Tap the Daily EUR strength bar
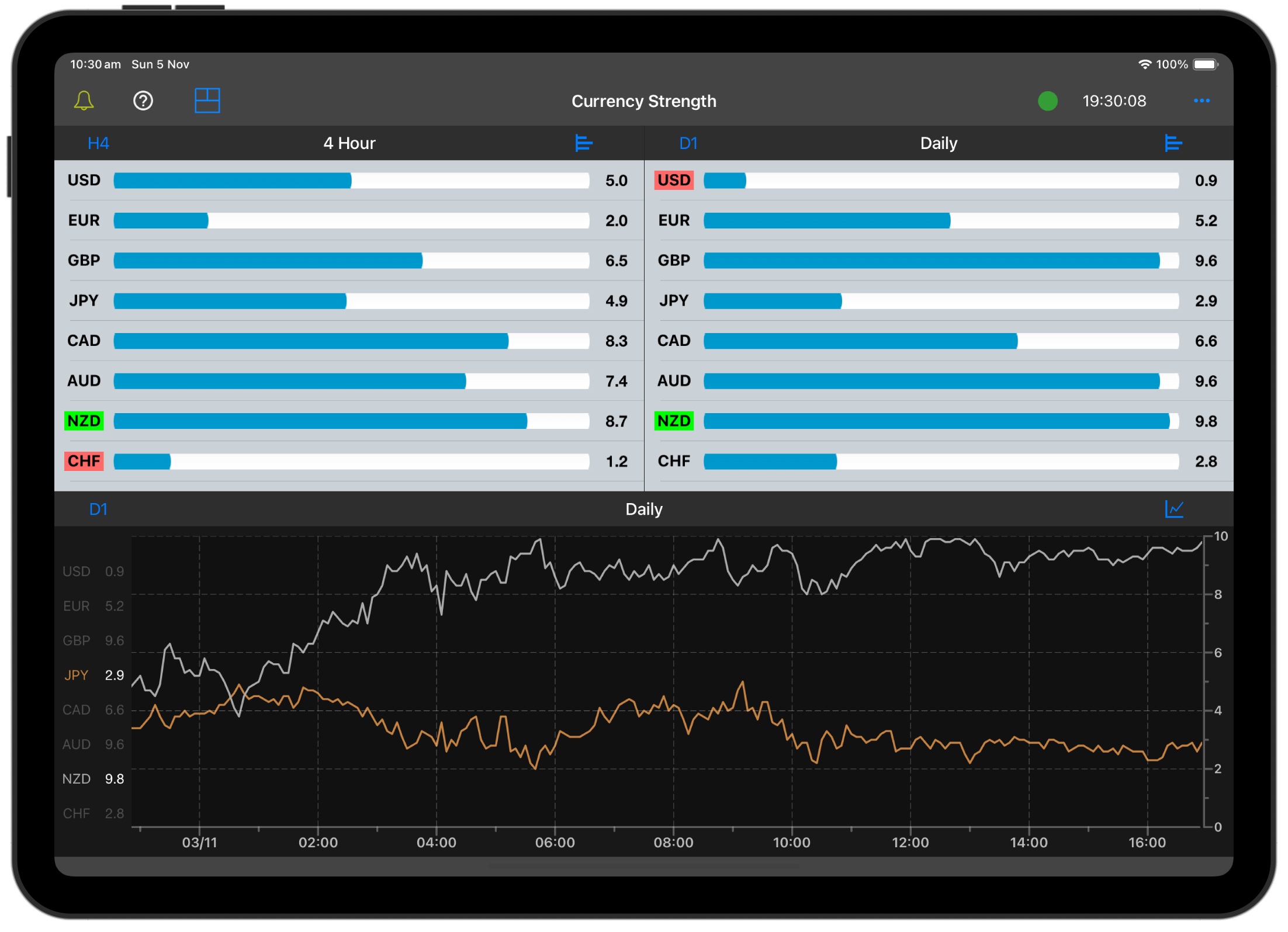Image resolution: width=1288 pixels, height=932 pixels. point(941,220)
